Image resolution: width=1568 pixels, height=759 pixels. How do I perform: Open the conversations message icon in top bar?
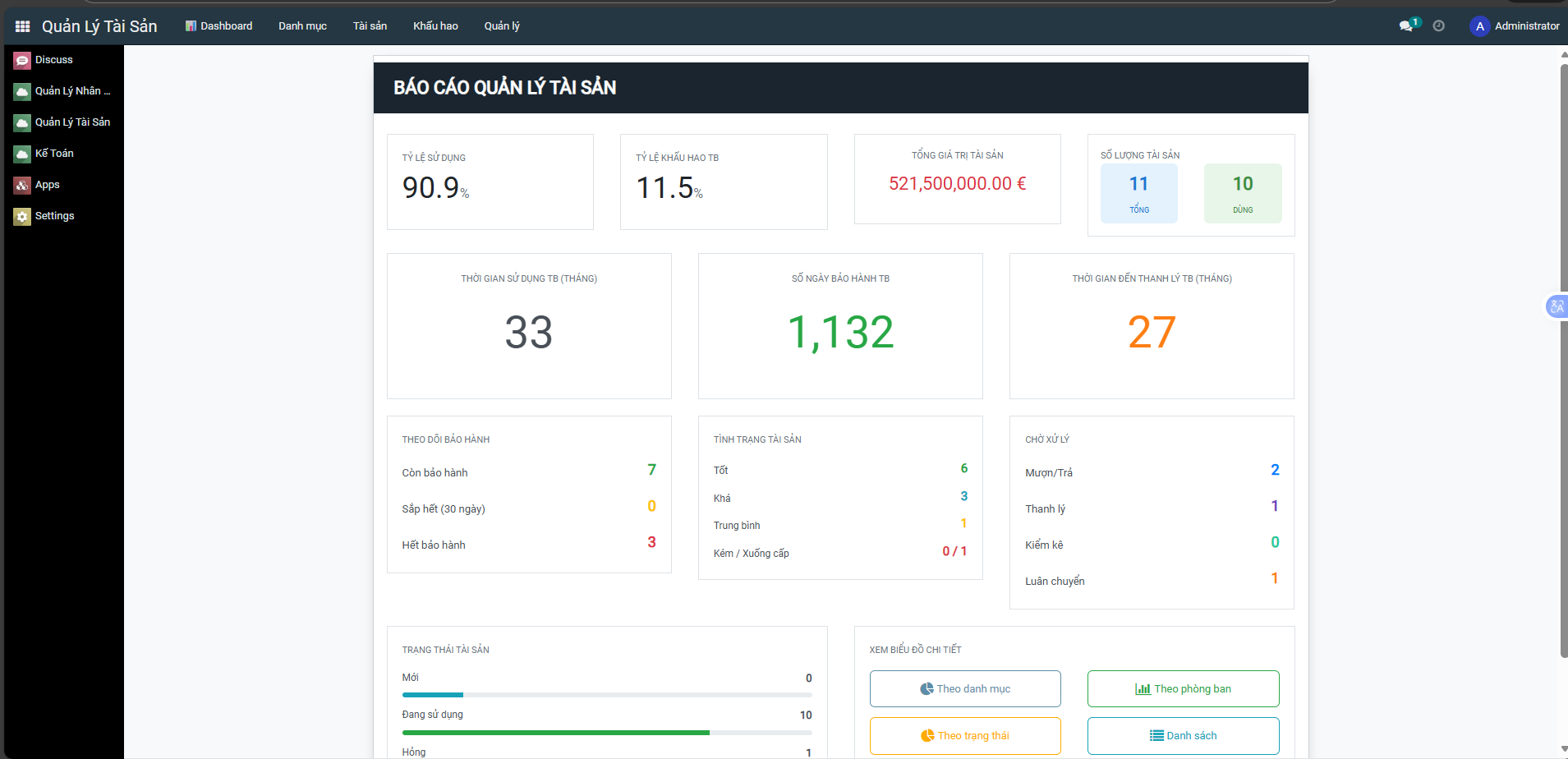[x=1406, y=26]
